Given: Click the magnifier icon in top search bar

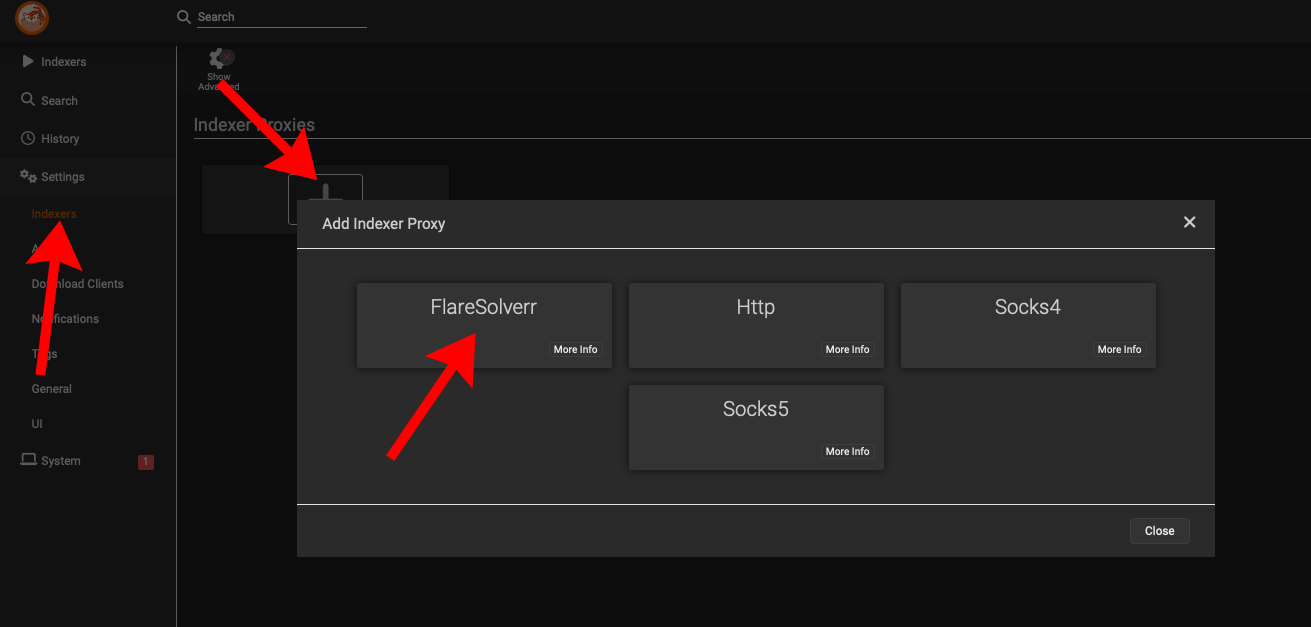Looking at the screenshot, I should (183, 17).
